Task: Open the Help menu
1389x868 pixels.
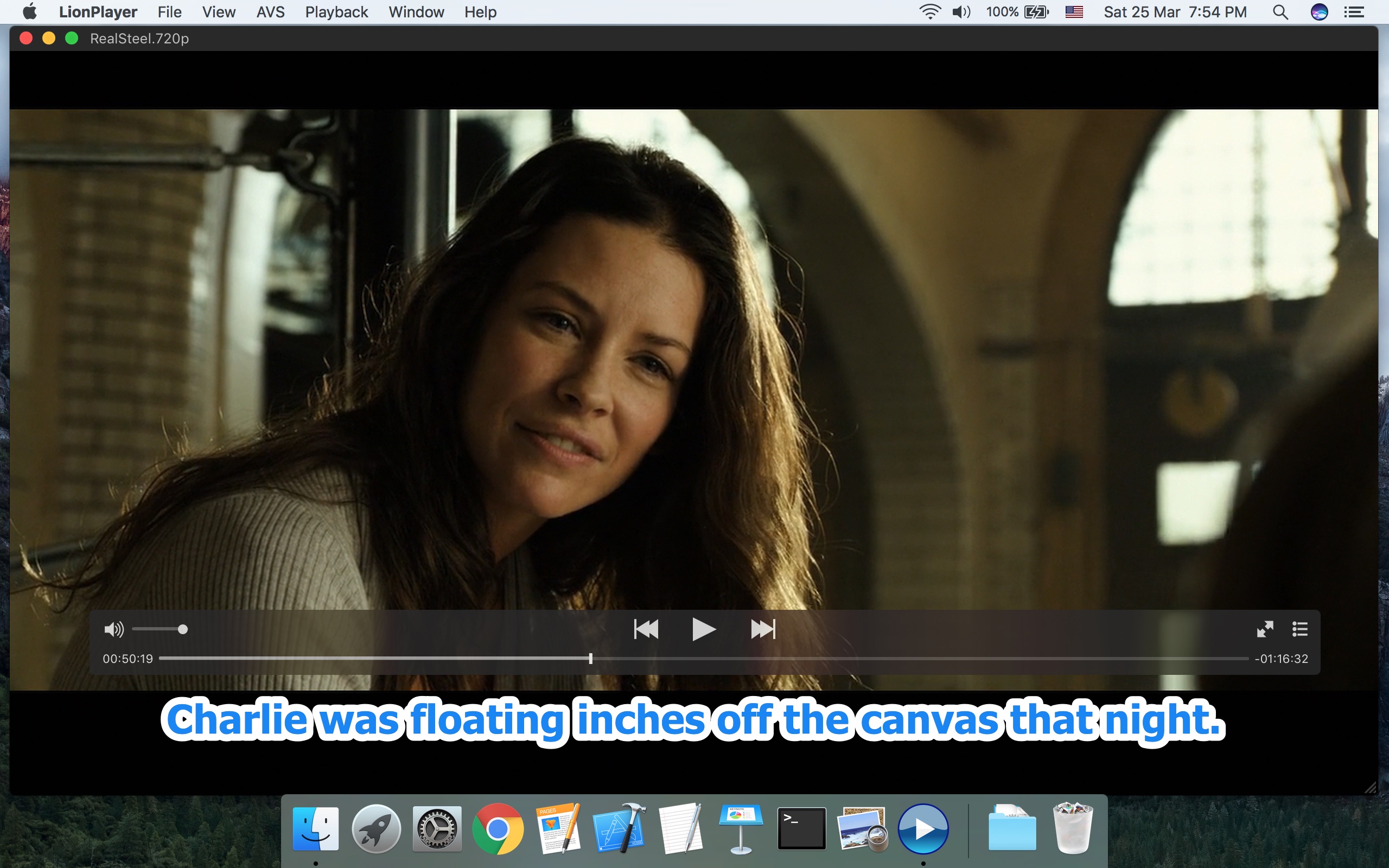Action: pos(480,12)
